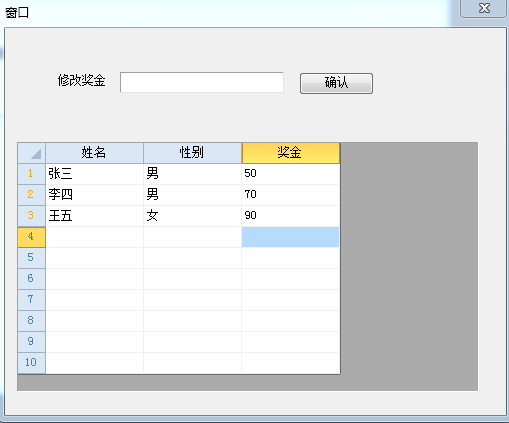The width and height of the screenshot is (509, 423).
Task: Click the 奖金 cell with value 70
Action: [x=291, y=195]
